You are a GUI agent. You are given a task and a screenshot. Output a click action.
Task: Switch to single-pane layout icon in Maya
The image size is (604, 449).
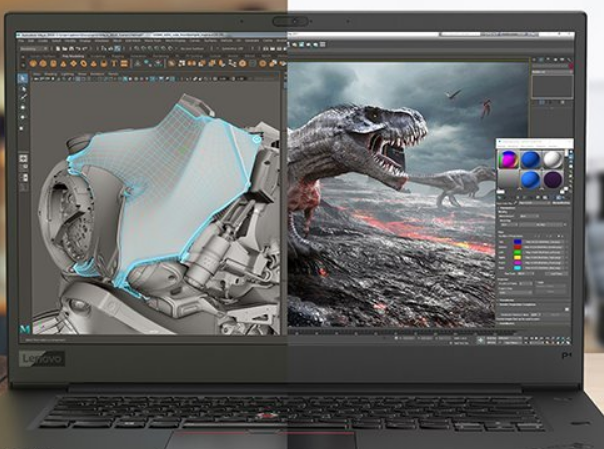[23, 158]
